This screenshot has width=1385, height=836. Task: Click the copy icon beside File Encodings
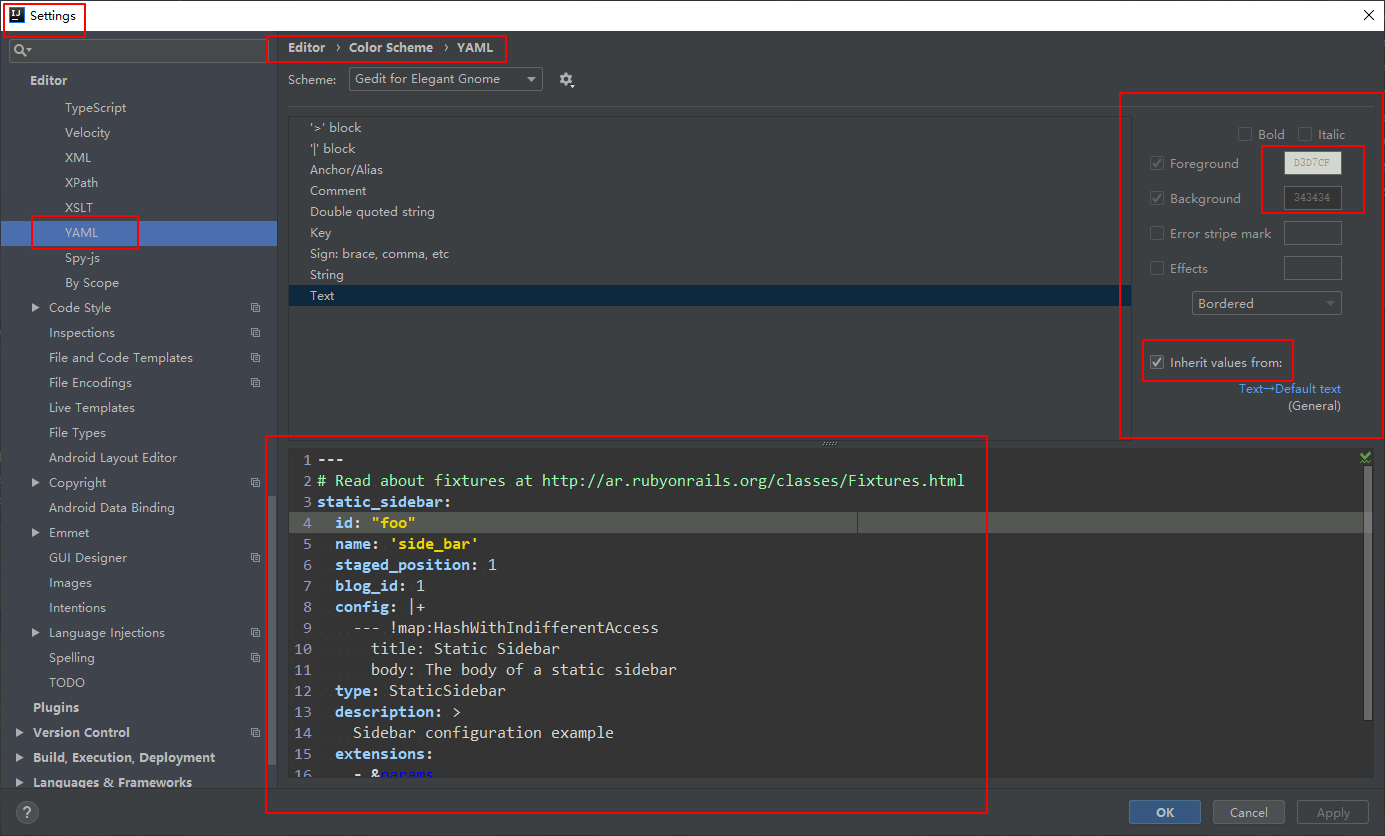[x=256, y=383]
